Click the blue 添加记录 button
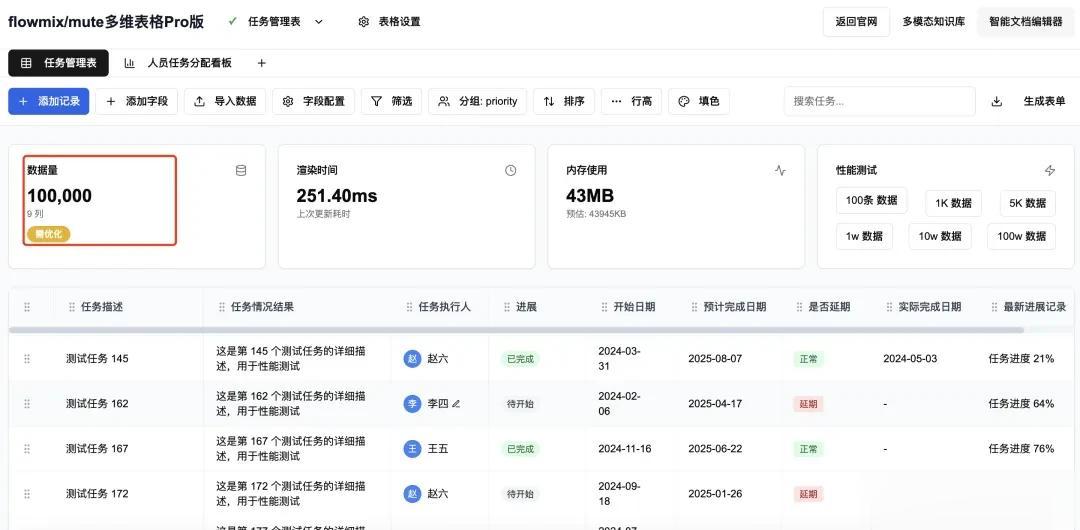Image resolution: width=1080 pixels, height=530 pixels. coord(49,101)
